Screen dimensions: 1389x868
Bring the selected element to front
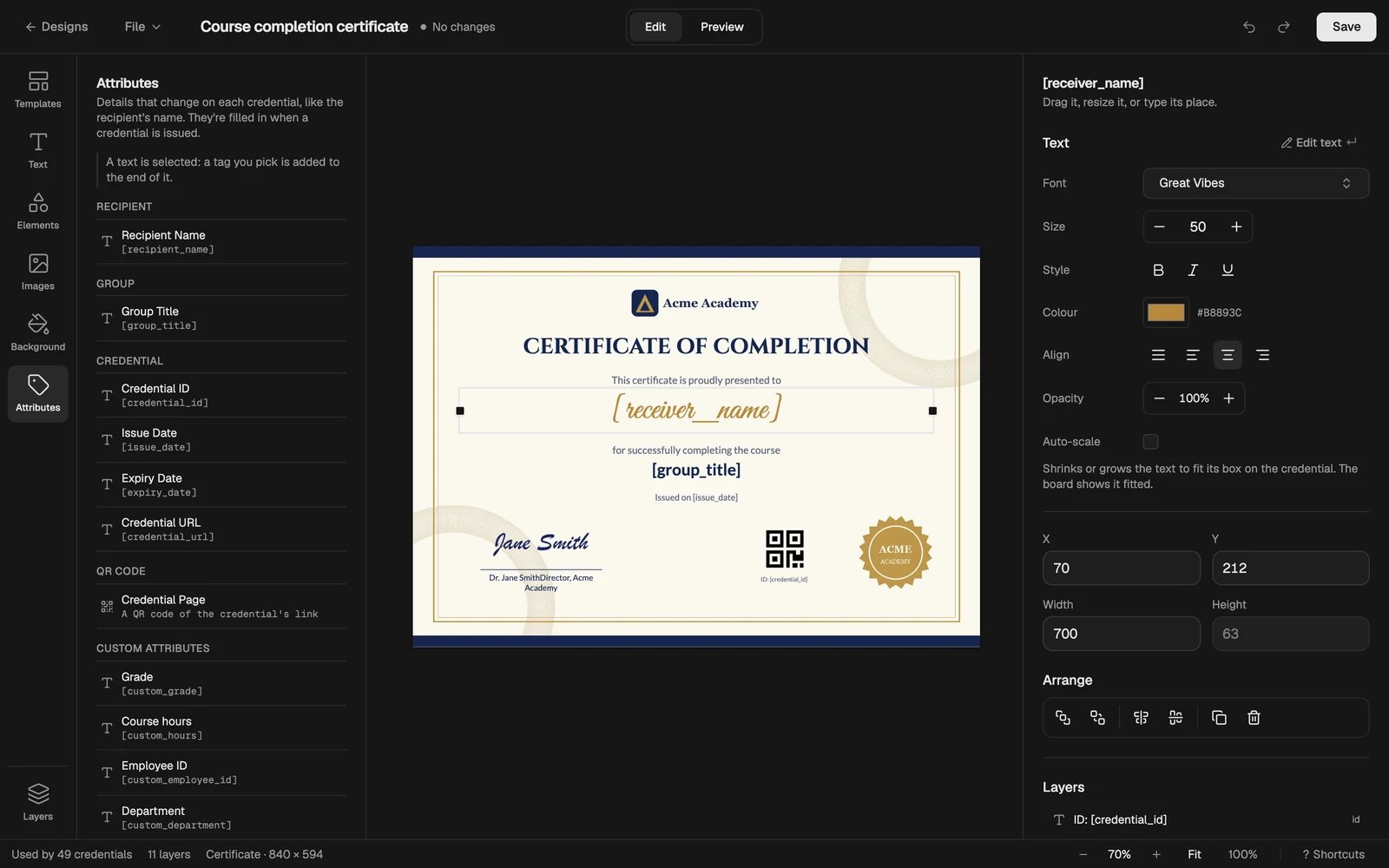1063,718
